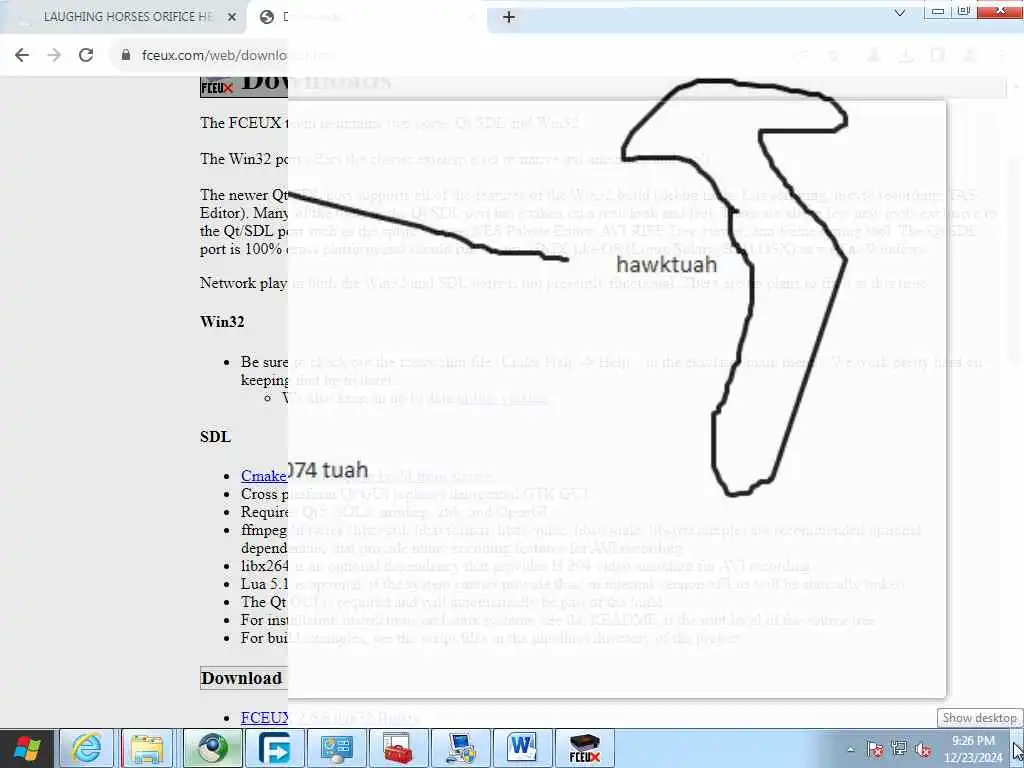Image resolution: width=1024 pixels, height=768 pixels.
Task: Click the Show desktop button
Action: 1018,748
